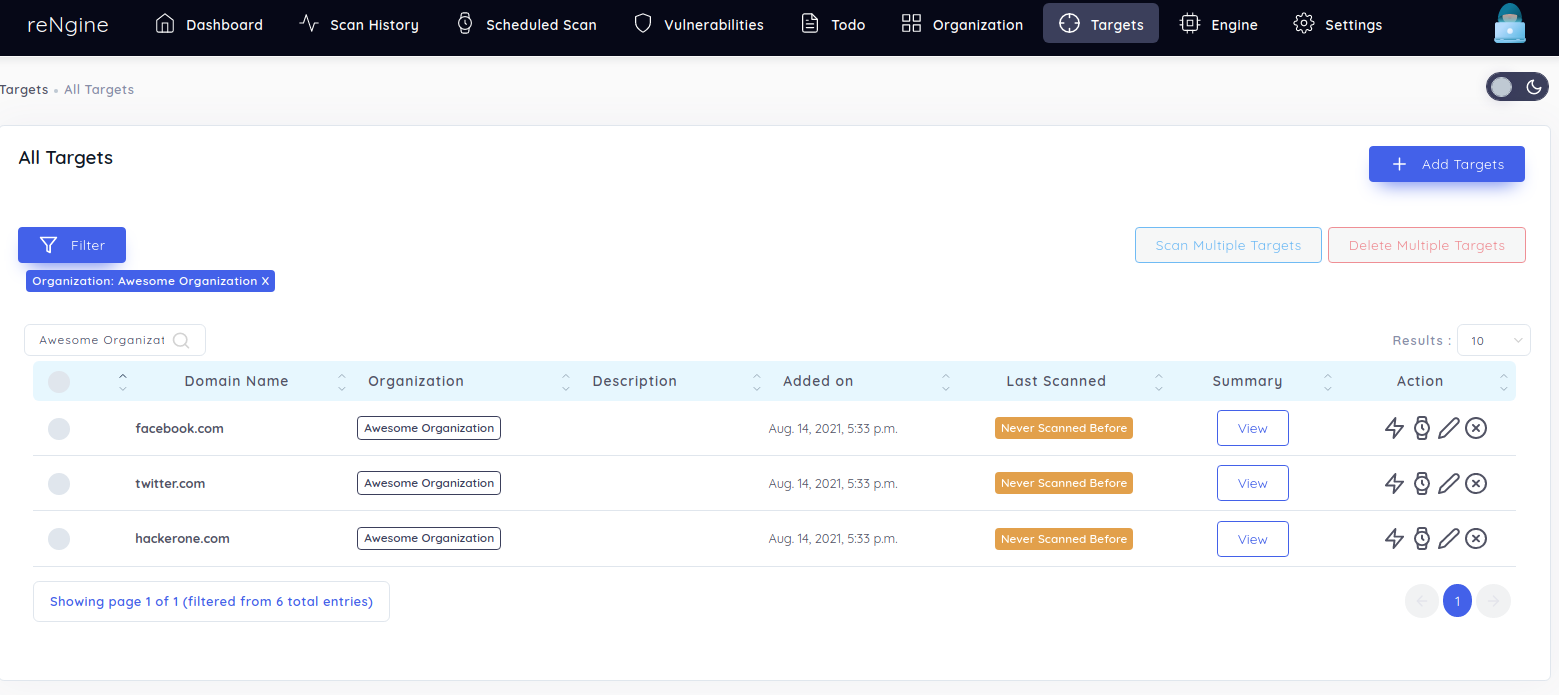The width and height of the screenshot is (1559, 695).
Task: Check the select-all header checkbox
Action: (x=59, y=381)
